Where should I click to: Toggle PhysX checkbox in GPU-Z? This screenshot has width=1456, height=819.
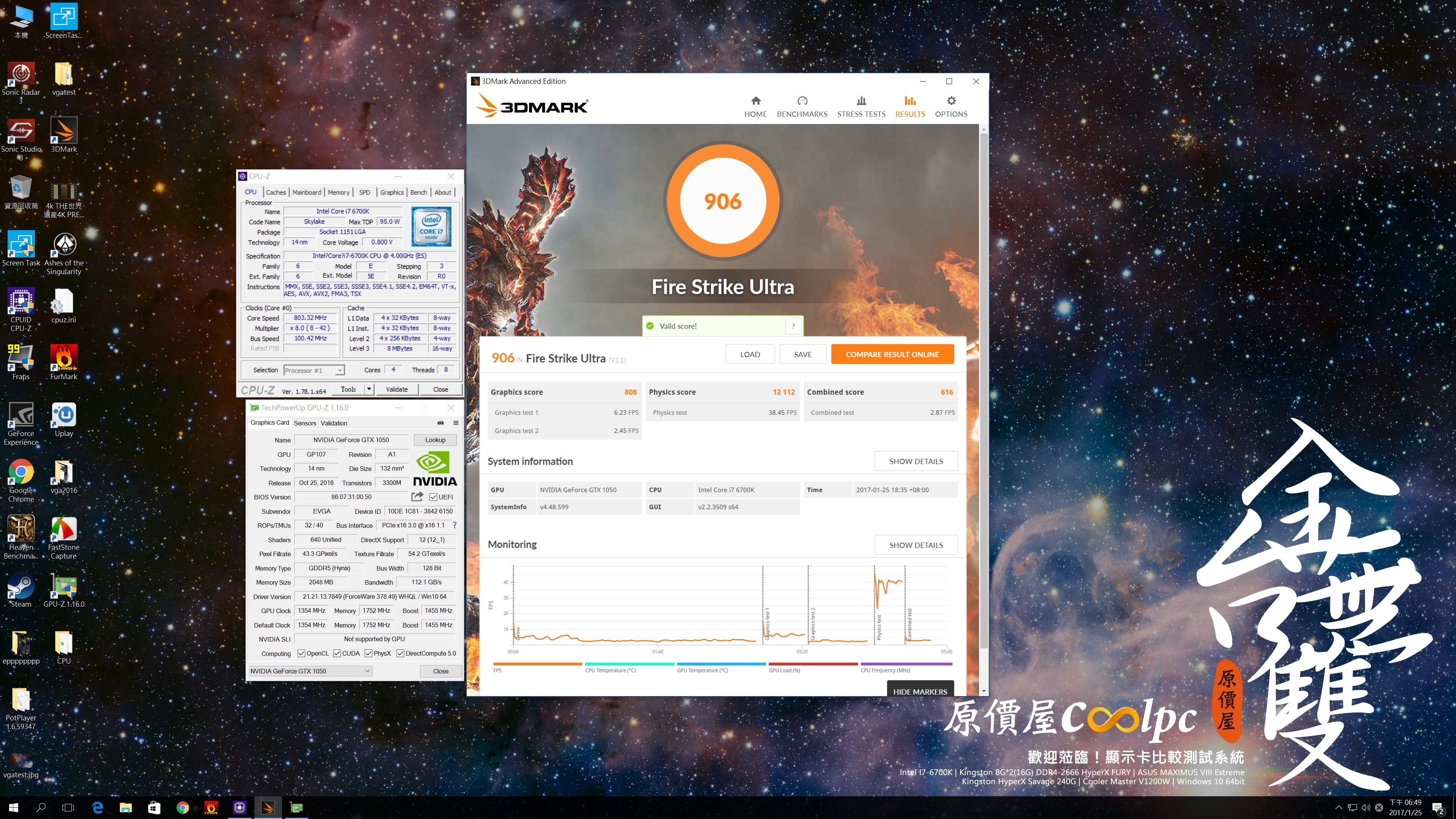click(369, 653)
